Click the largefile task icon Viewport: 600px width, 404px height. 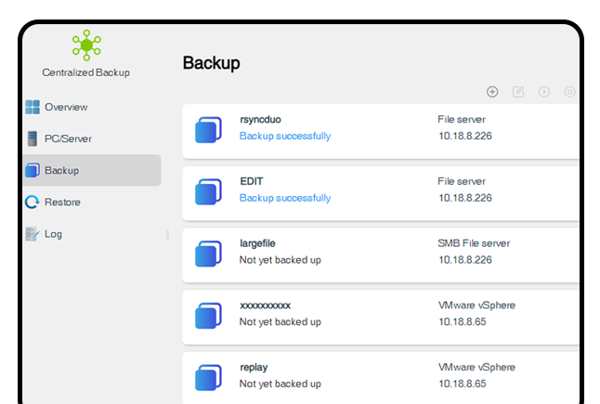point(208,253)
